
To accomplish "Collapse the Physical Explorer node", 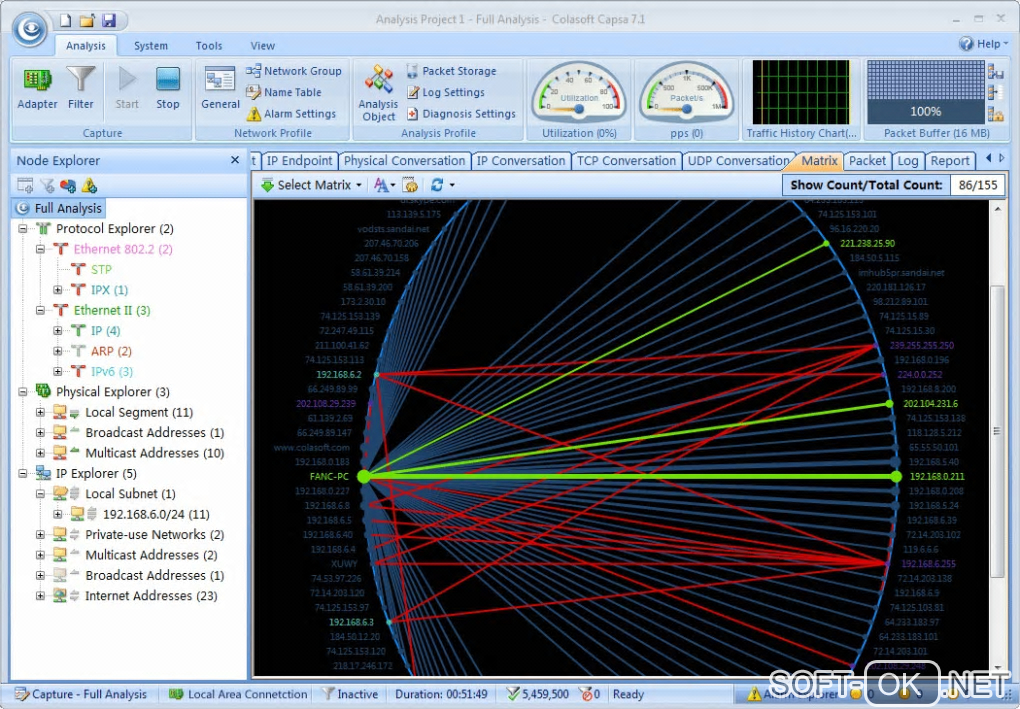I will coord(23,392).
